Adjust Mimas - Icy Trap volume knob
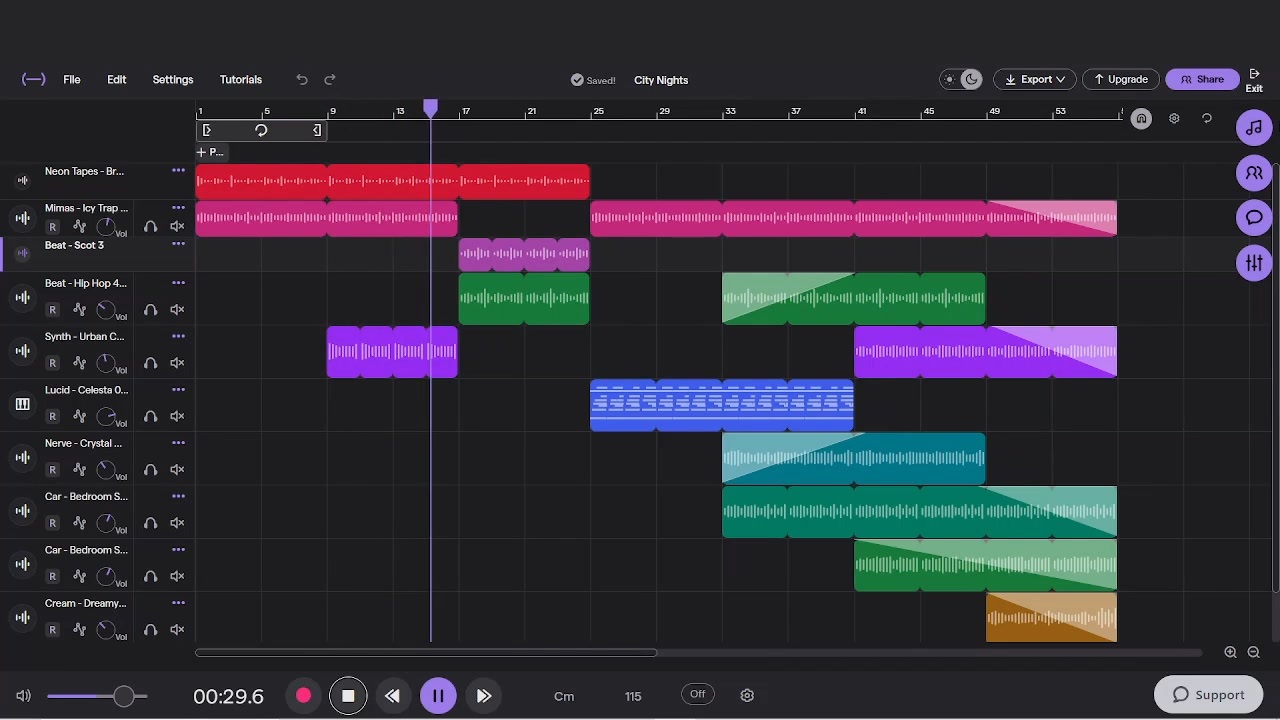Viewport: 1280px width, 720px height. pos(106,226)
